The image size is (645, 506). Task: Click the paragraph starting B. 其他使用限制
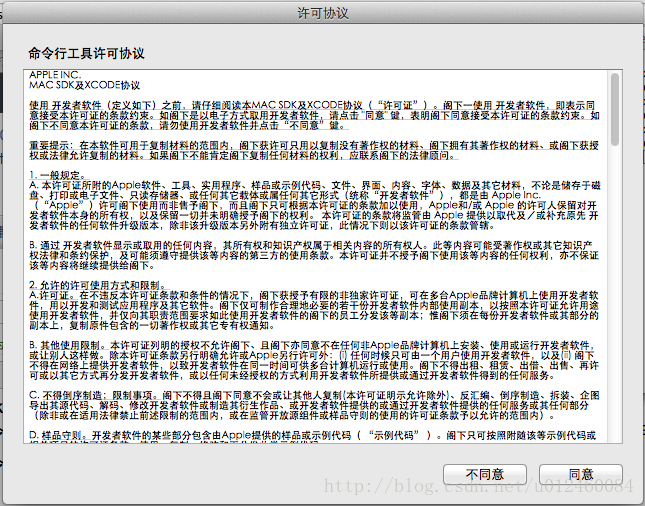click(x=314, y=360)
